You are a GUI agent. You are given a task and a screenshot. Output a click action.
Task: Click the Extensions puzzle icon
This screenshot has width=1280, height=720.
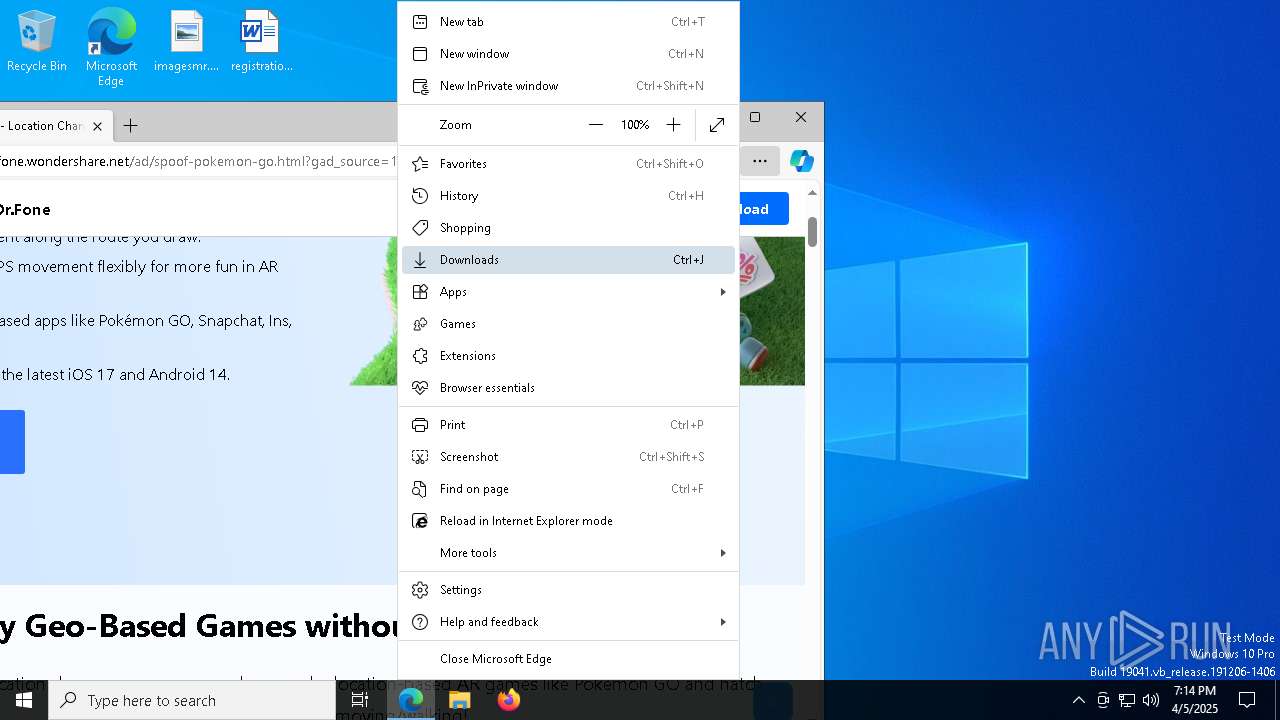pos(420,356)
